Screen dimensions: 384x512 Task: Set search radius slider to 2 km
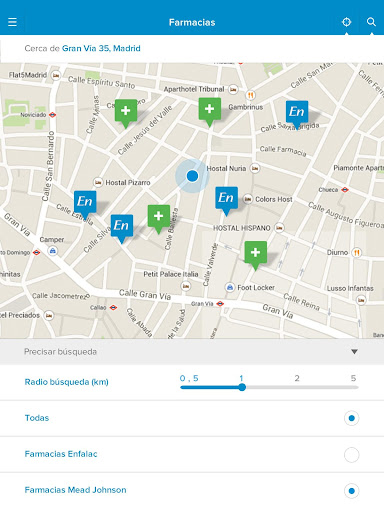297,387
